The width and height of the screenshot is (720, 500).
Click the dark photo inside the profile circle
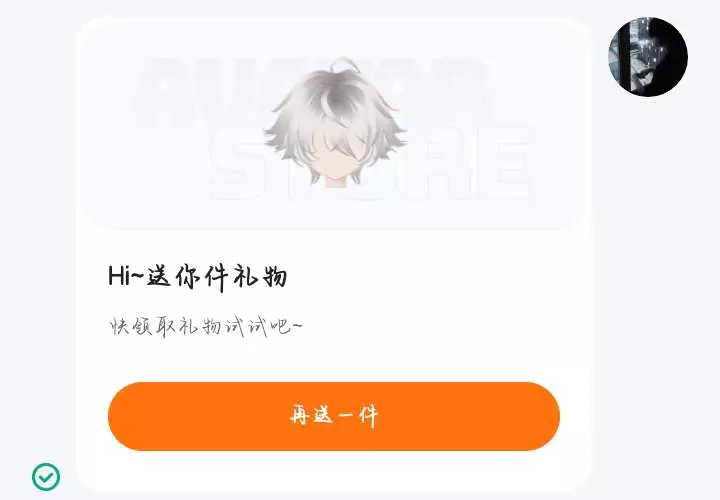pyautogui.click(x=648, y=57)
